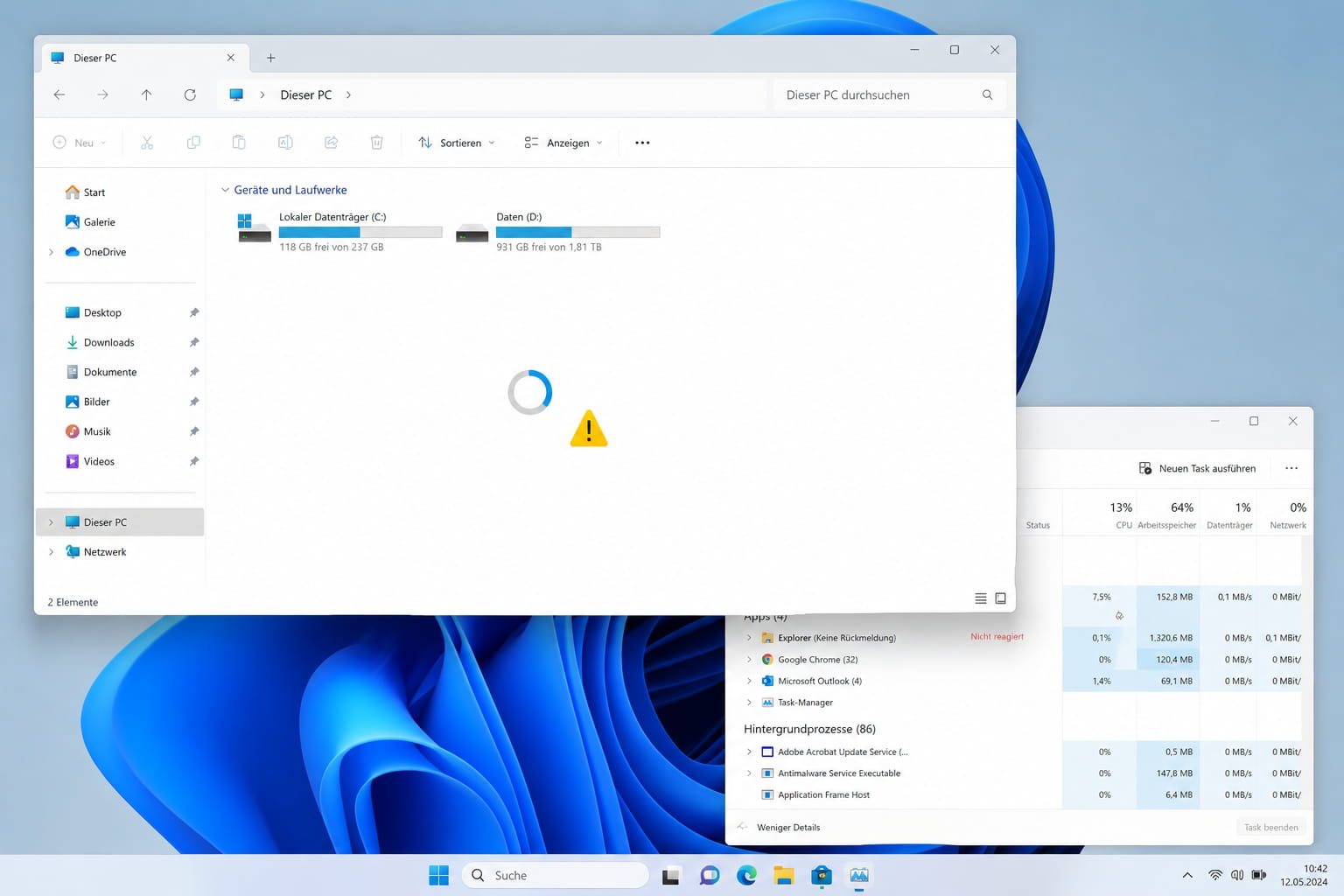This screenshot has height=896, width=1344.
Task: Open a new Explorer tab
Action: click(x=270, y=58)
